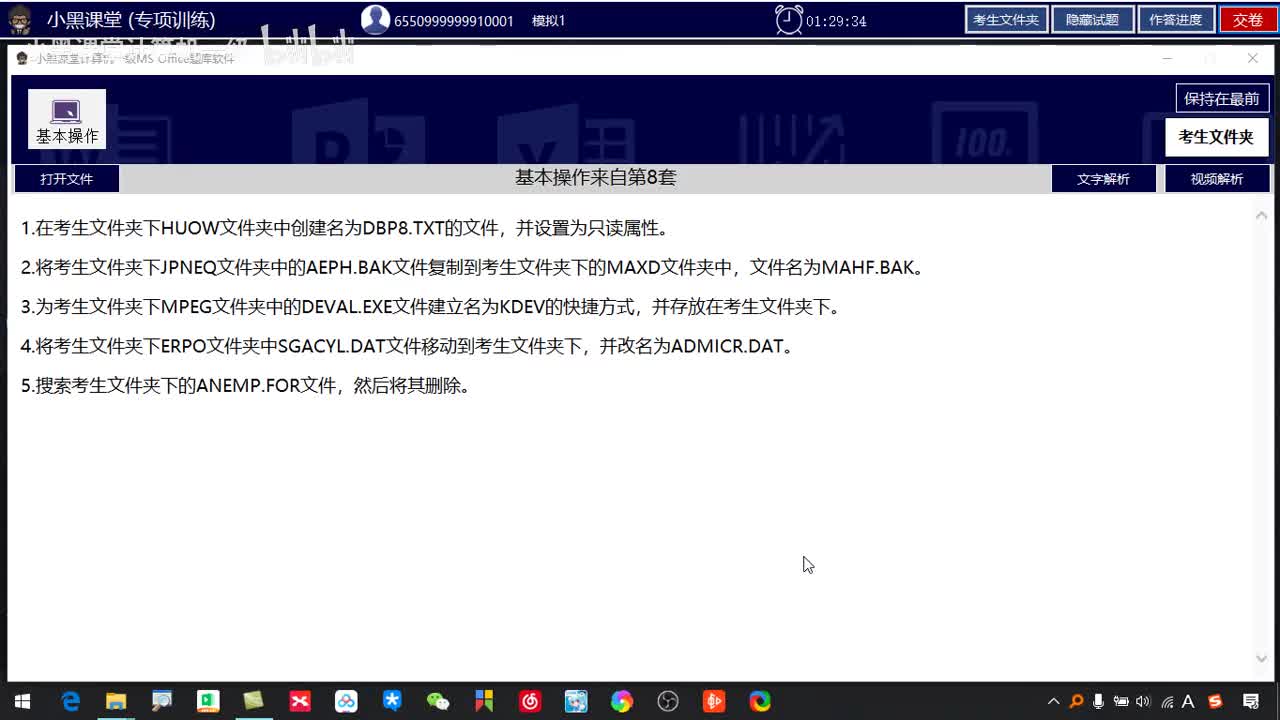Click the battery power tray icon
Viewport: 1280px width, 720px height.
(1121, 701)
